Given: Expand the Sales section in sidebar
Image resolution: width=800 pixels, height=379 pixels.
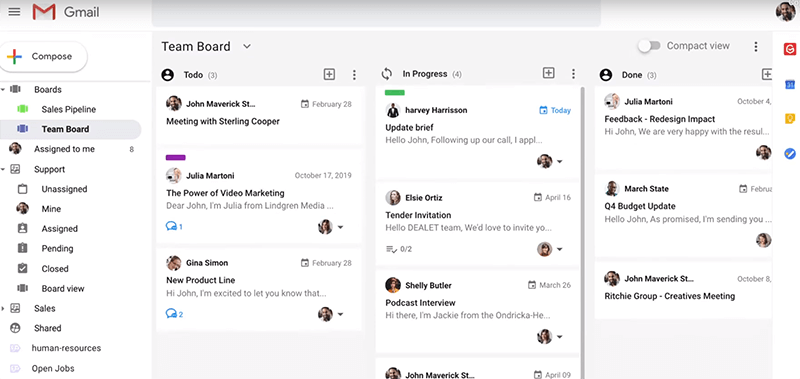Looking at the screenshot, I should point(3,308).
